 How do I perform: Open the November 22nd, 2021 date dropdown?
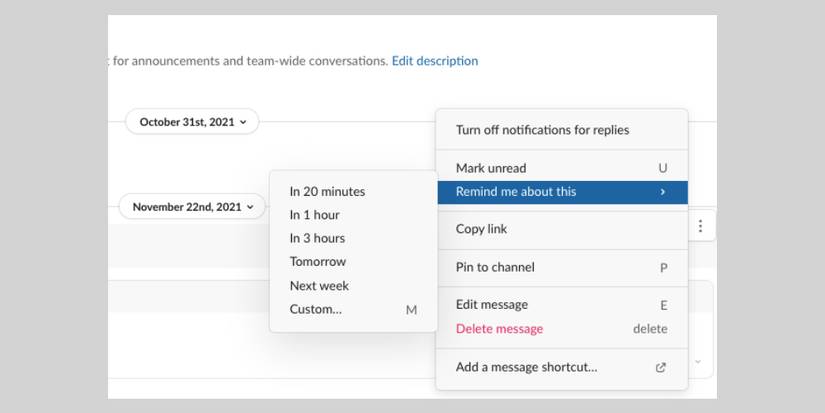(x=193, y=207)
